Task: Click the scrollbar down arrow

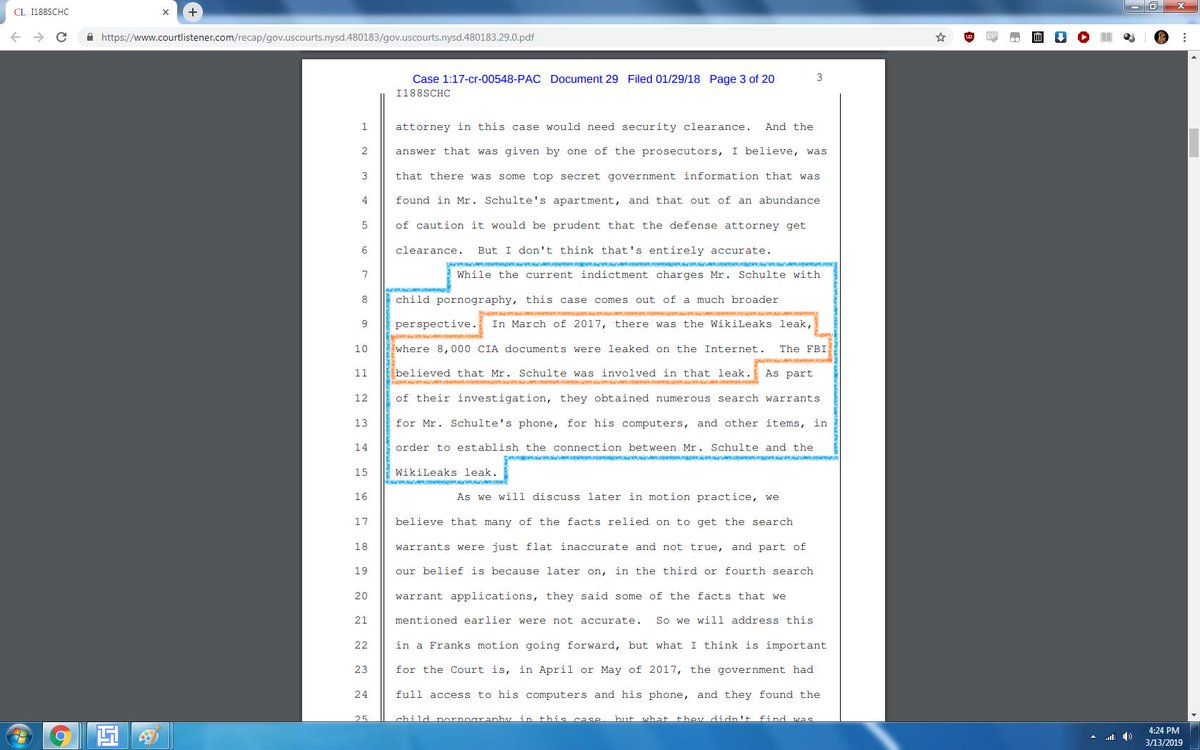Action: pos(1192,714)
